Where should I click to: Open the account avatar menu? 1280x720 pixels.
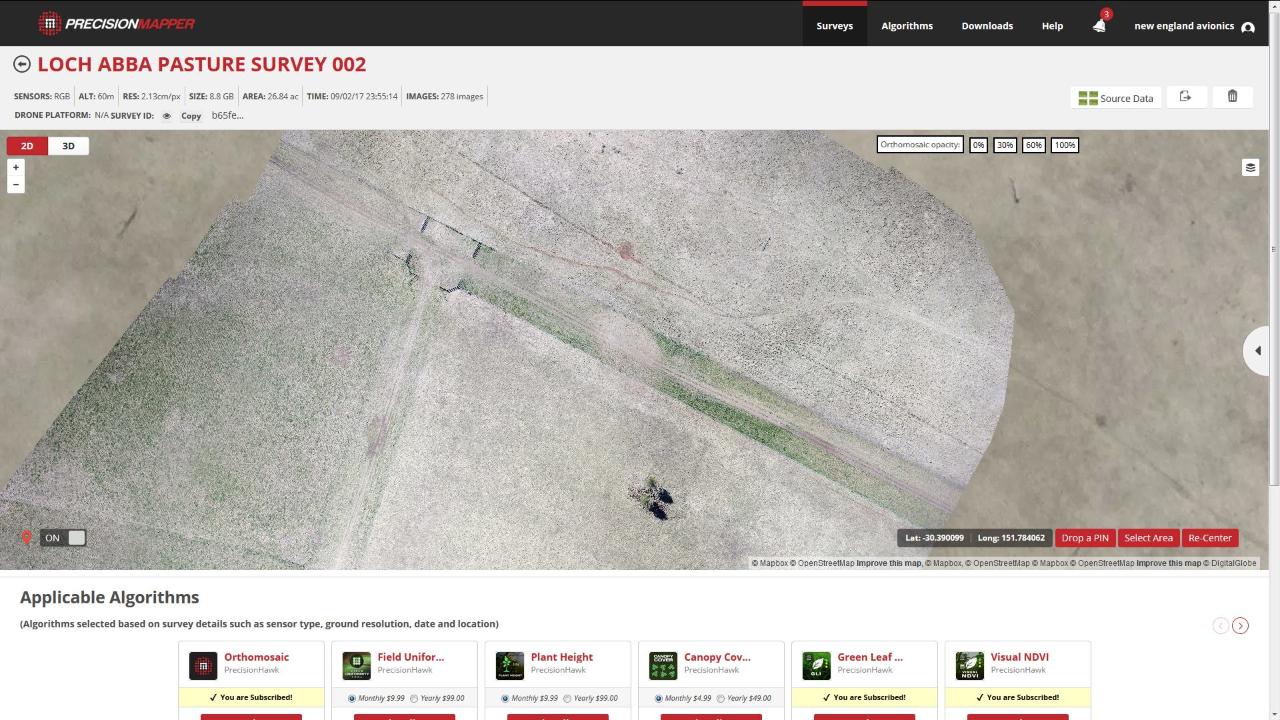1248,26
